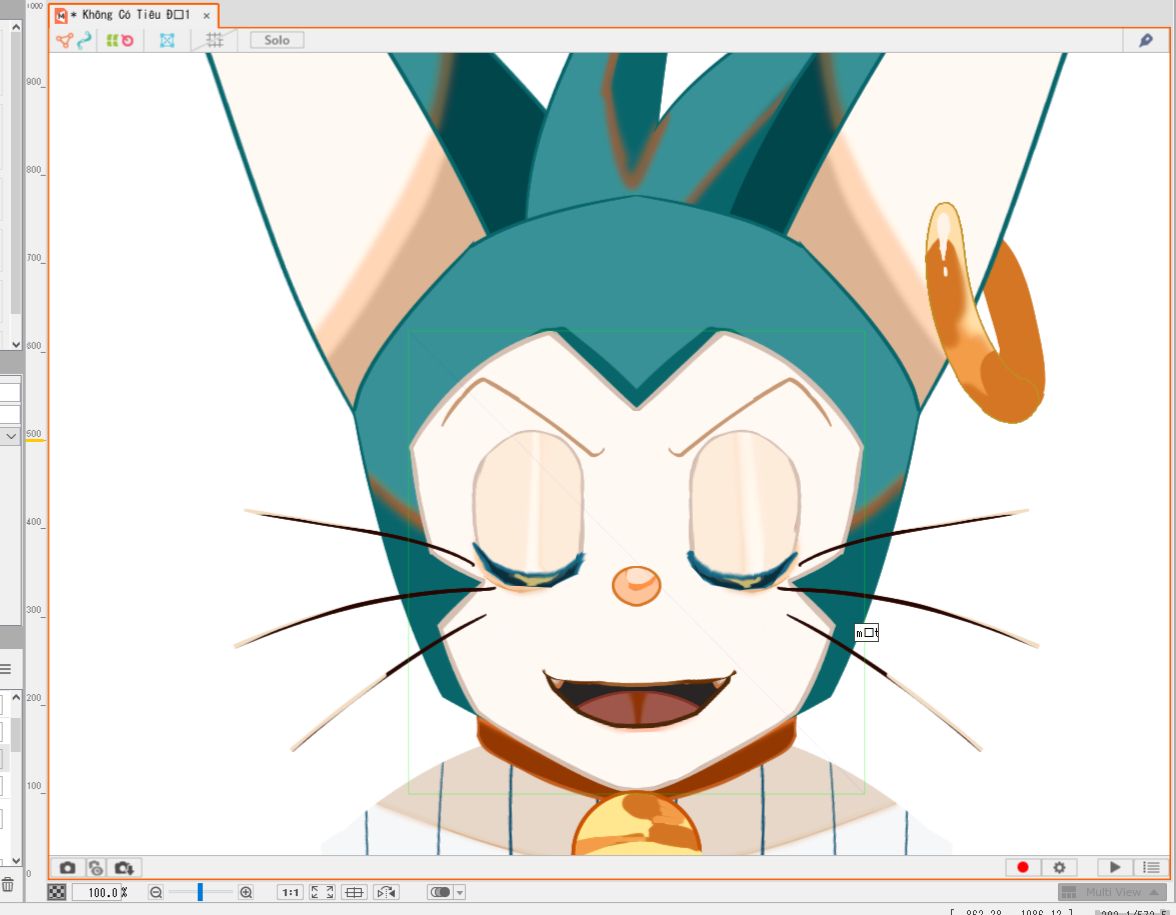Click the snapshot timer camera icon
Screen dimensions: 1176x915
tap(95, 868)
